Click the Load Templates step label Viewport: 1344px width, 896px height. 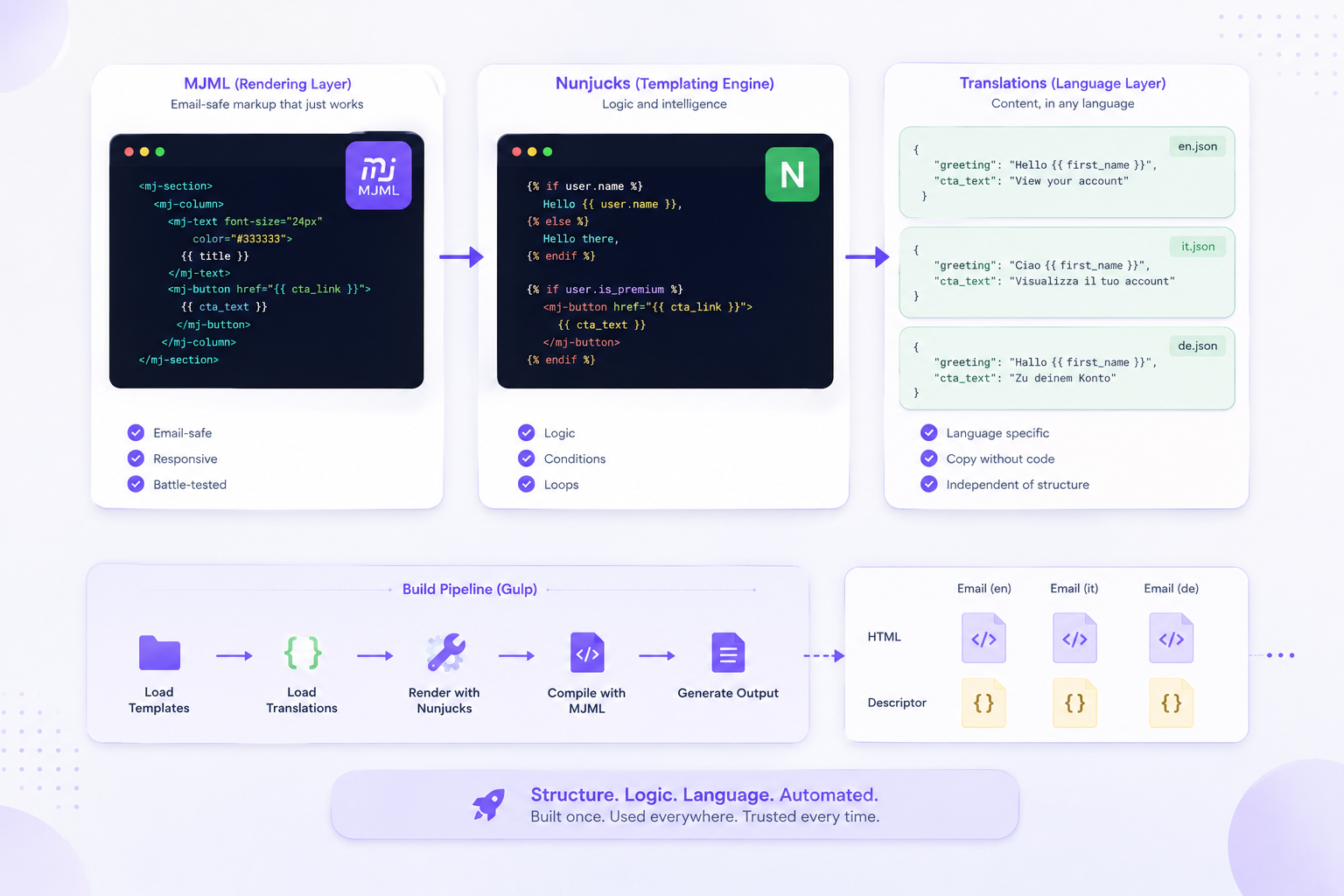coord(159,700)
